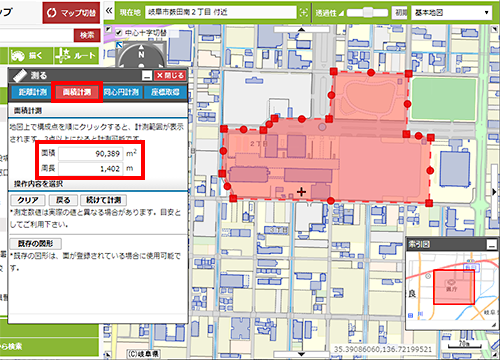Click the クリア button
The height and width of the screenshot is (360, 500).
pos(28,200)
